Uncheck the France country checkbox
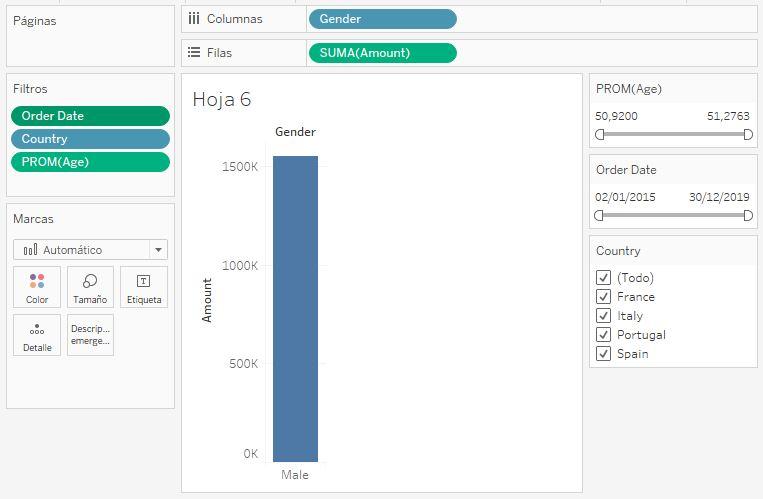 pos(603,297)
